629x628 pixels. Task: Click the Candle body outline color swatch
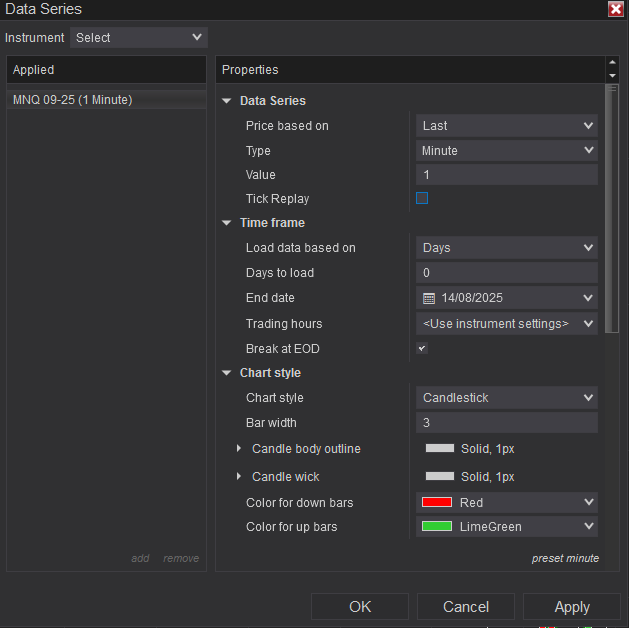click(x=440, y=448)
